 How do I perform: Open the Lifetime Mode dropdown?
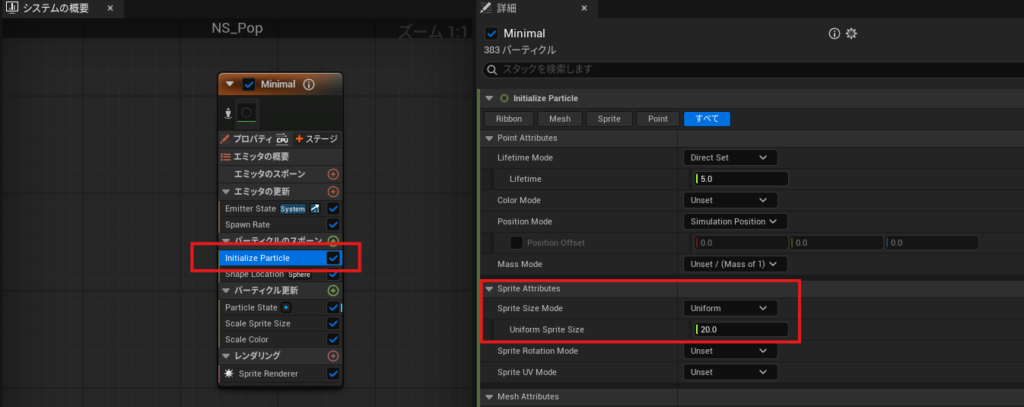tap(730, 157)
